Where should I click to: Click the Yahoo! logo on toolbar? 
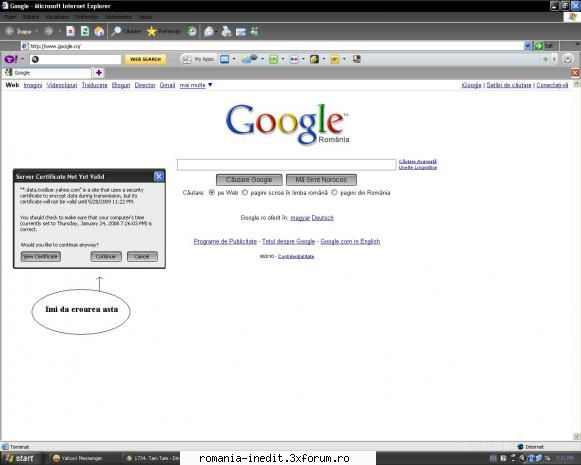coord(11,59)
